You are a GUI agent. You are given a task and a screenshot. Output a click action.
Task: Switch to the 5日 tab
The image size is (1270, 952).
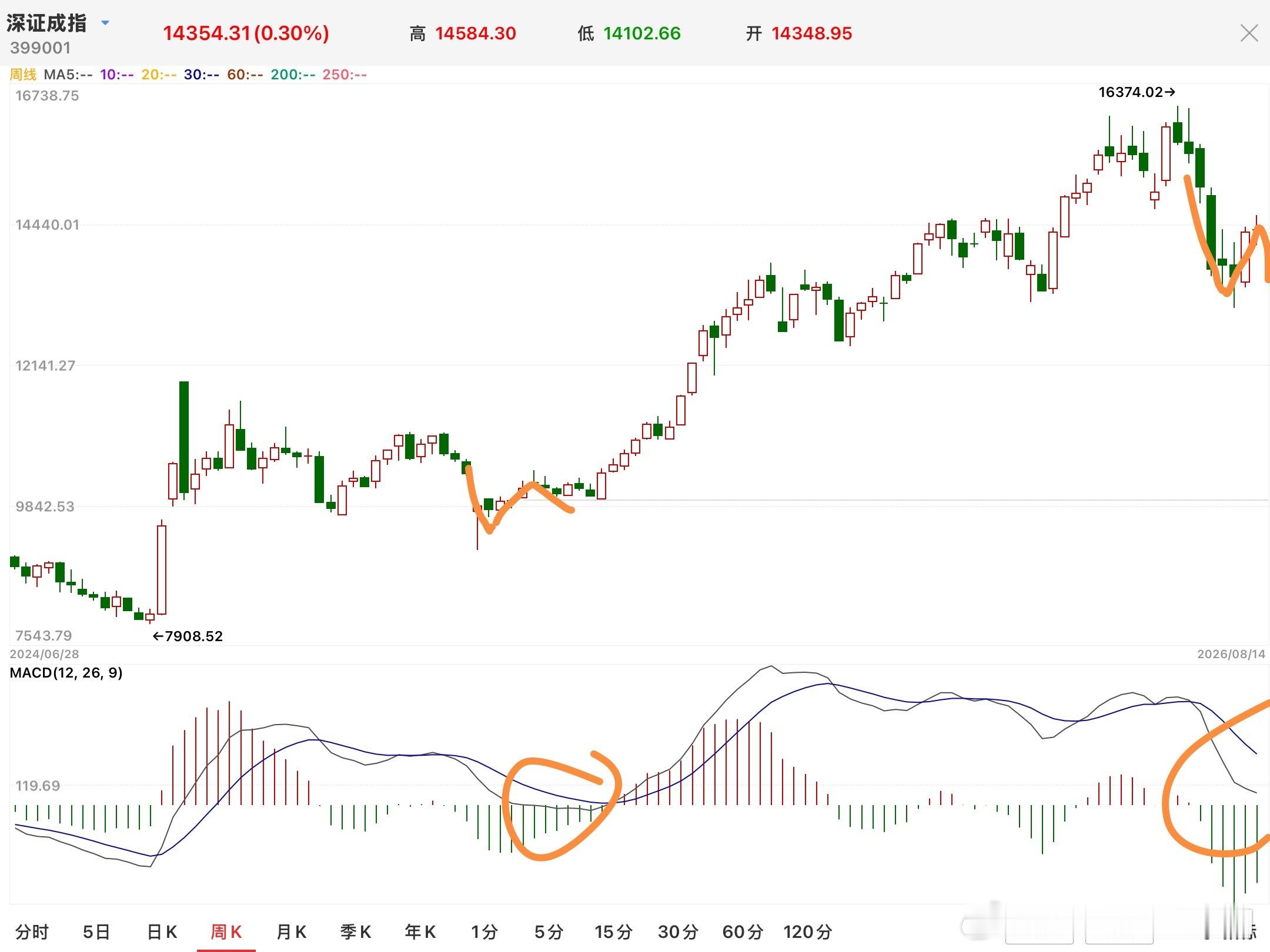coord(97,931)
